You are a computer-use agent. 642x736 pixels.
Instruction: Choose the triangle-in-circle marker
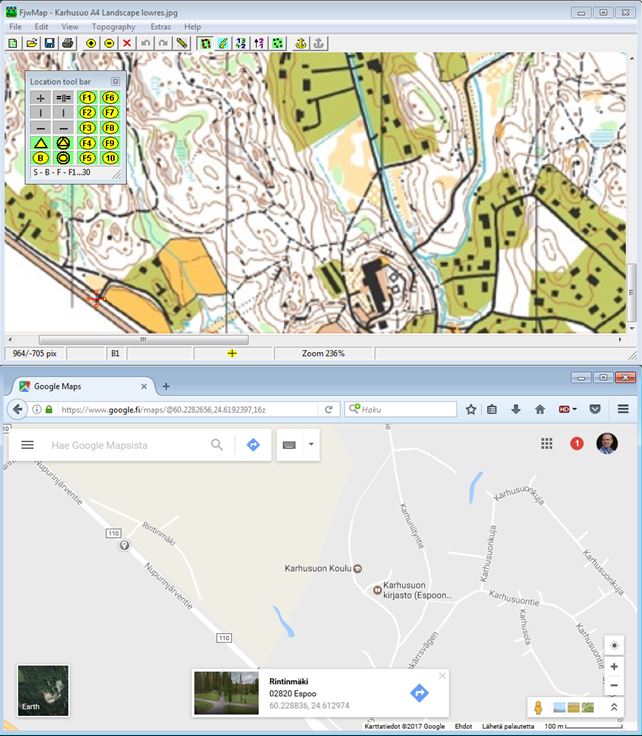(63, 143)
